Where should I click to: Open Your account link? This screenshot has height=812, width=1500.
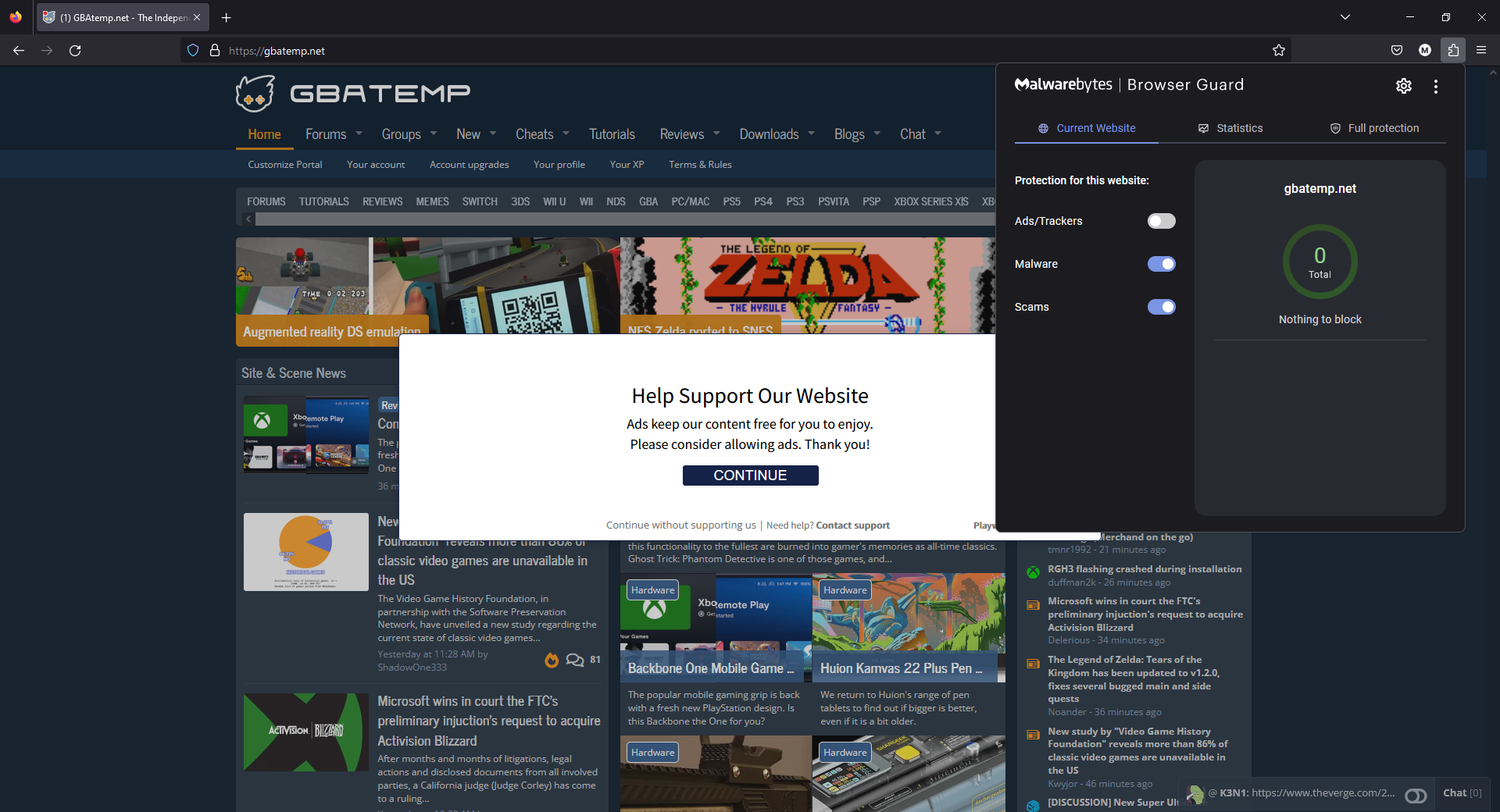(x=376, y=165)
